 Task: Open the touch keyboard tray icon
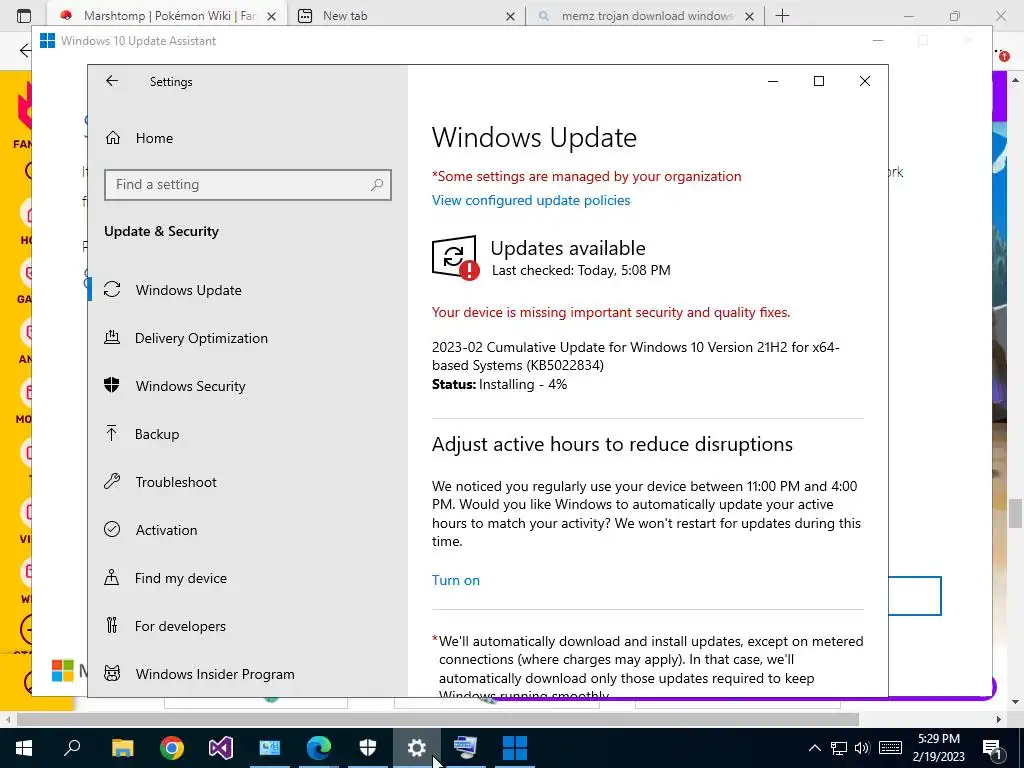tap(890, 748)
